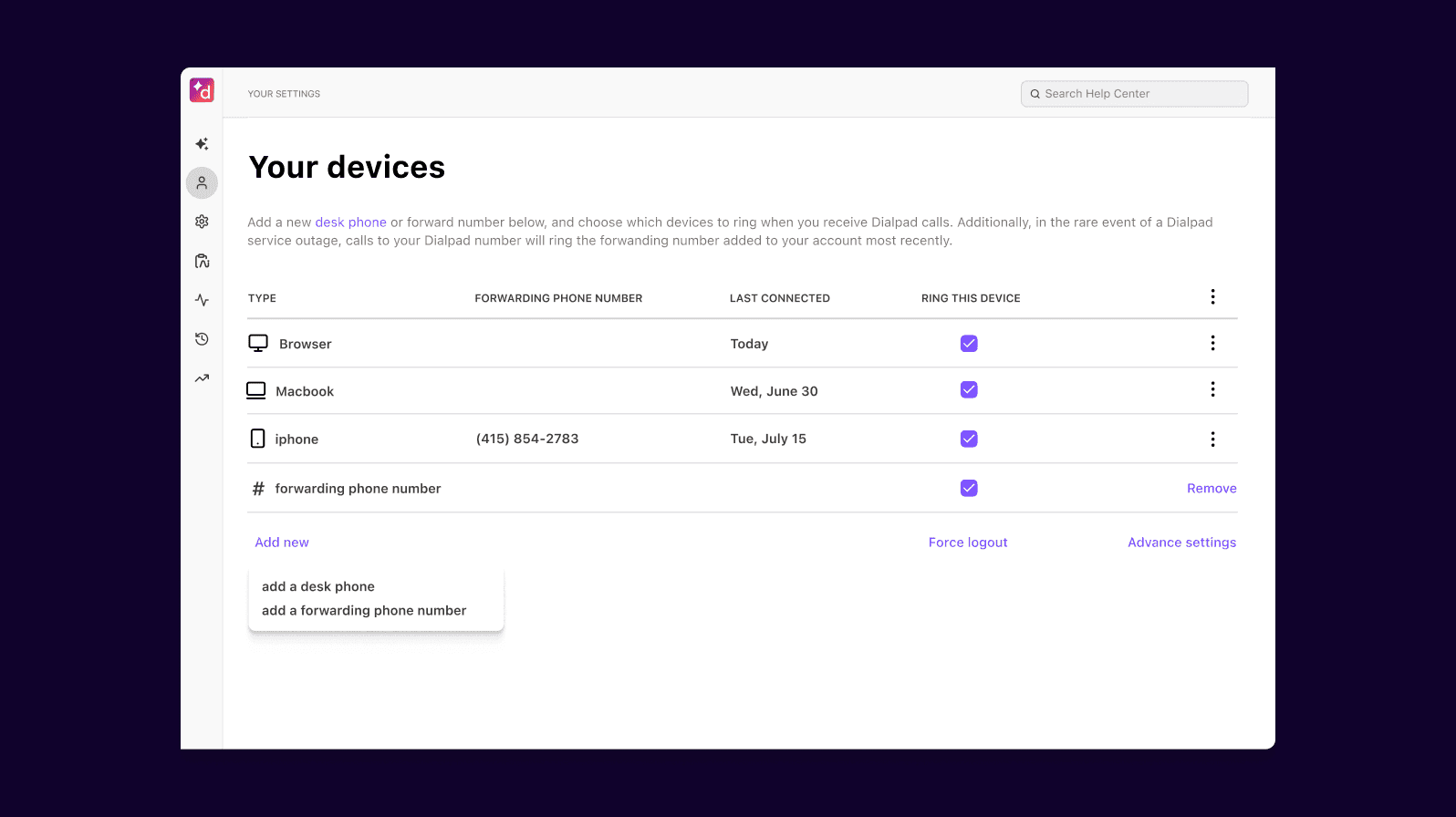The image size is (1456, 817).
Task: Click the Force logout link
Action: [968, 543]
